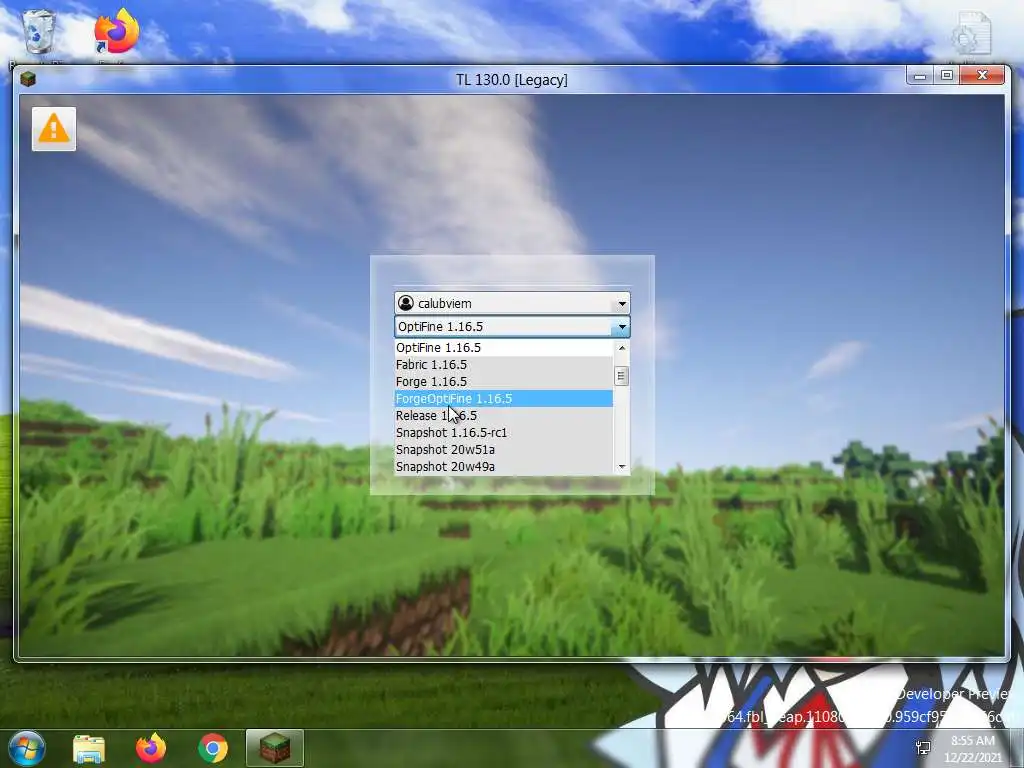Image resolution: width=1024 pixels, height=768 pixels.
Task: Open the Firefox desktop shortcut
Action: pyautogui.click(x=116, y=33)
